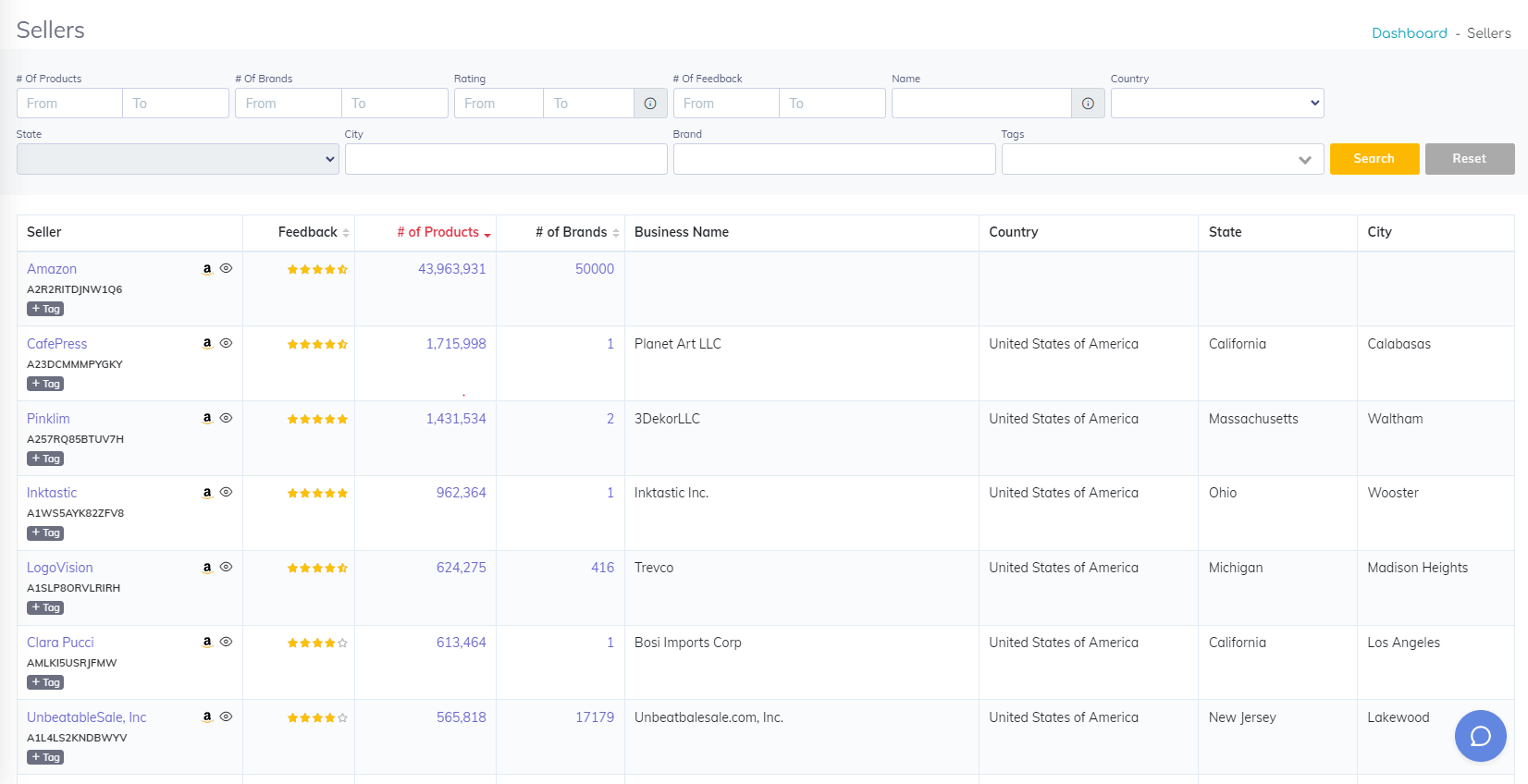The image size is (1528, 784).
Task: Open Pinklim seller link
Action: coord(48,419)
